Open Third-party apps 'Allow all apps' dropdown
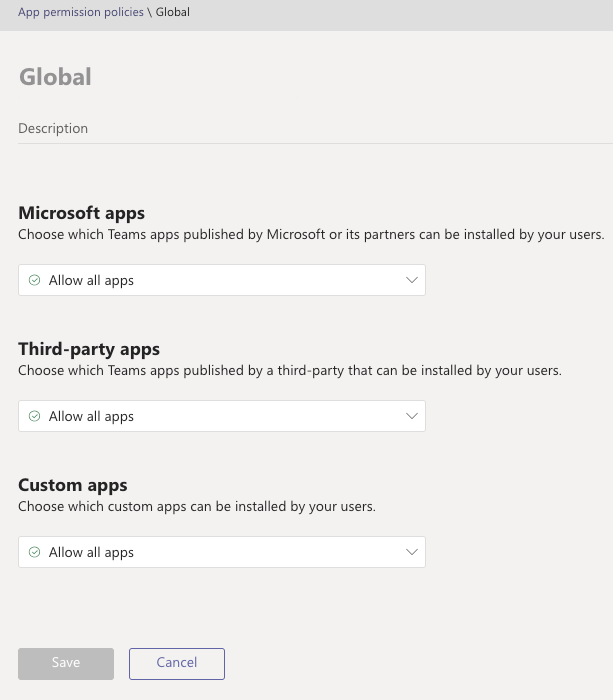Viewport: 613px width, 700px height. (x=221, y=417)
